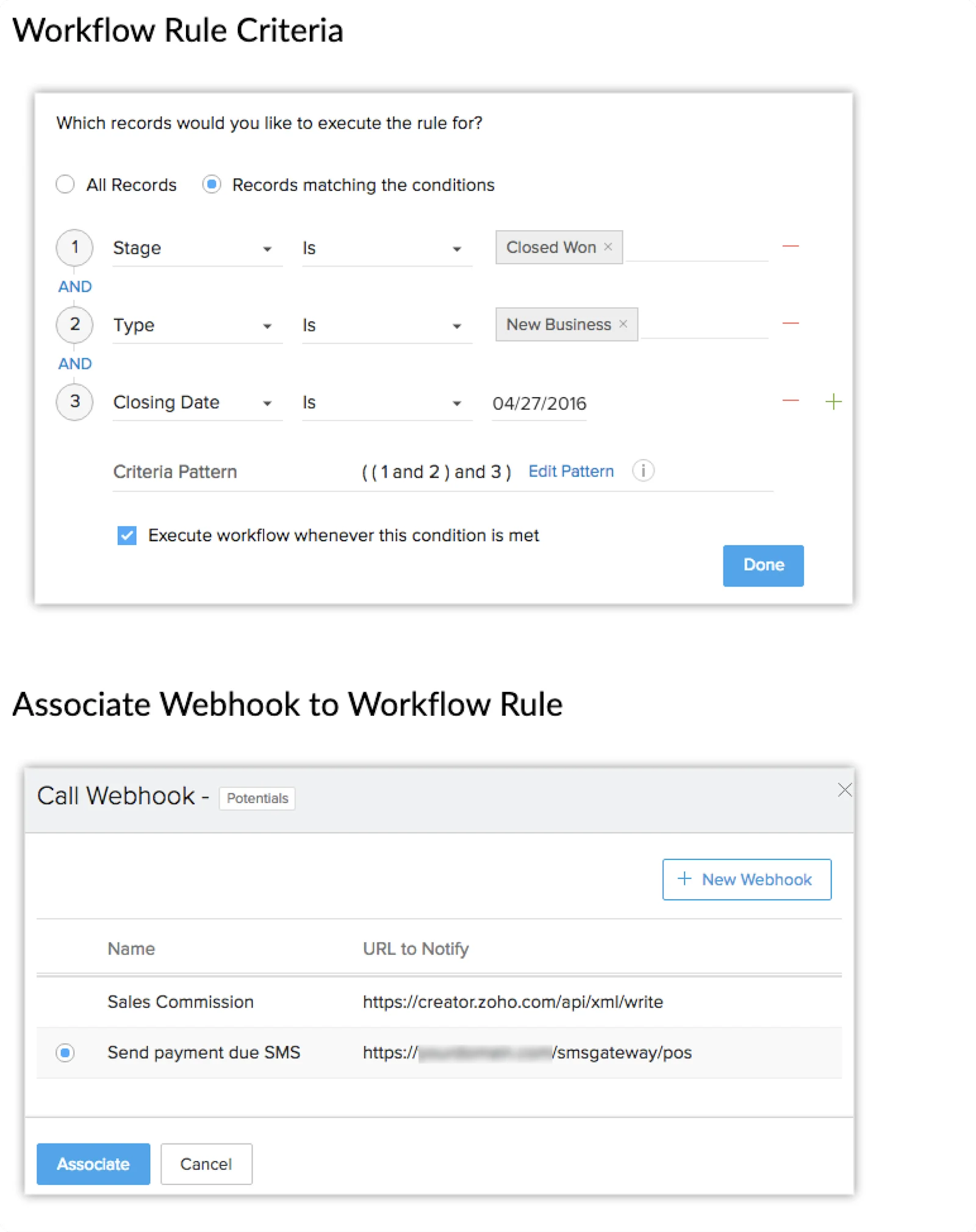Create a webhook with New Webhook button
Image resolution: width=976 pixels, height=1232 pixels.
(x=746, y=879)
